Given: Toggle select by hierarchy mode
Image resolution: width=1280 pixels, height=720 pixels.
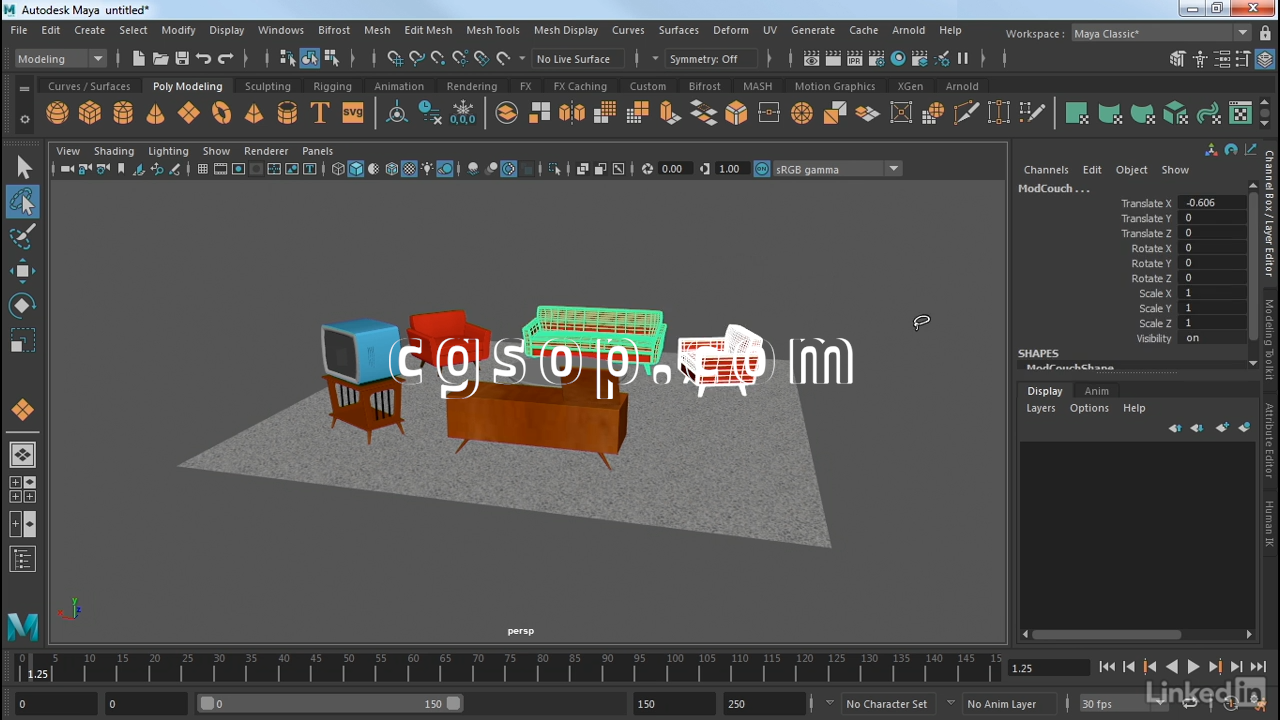Looking at the screenshot, I should click(x=288, y=59).
